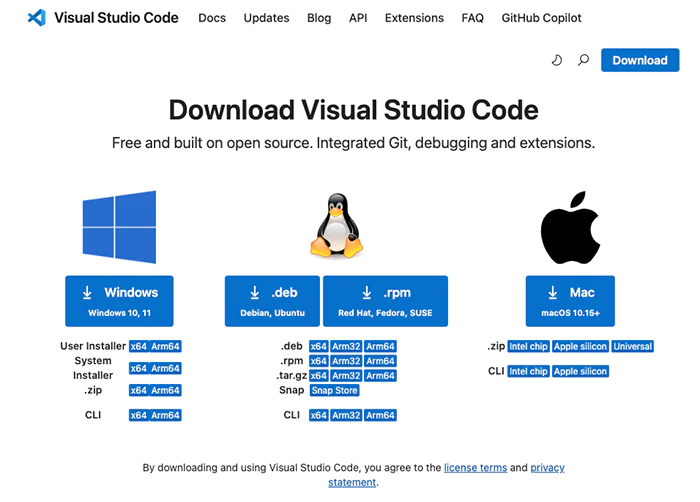The width and height of the screenshot is (700, 502).
Task: Download the .deb Debian, Ubuntu package
Action: 272,301
